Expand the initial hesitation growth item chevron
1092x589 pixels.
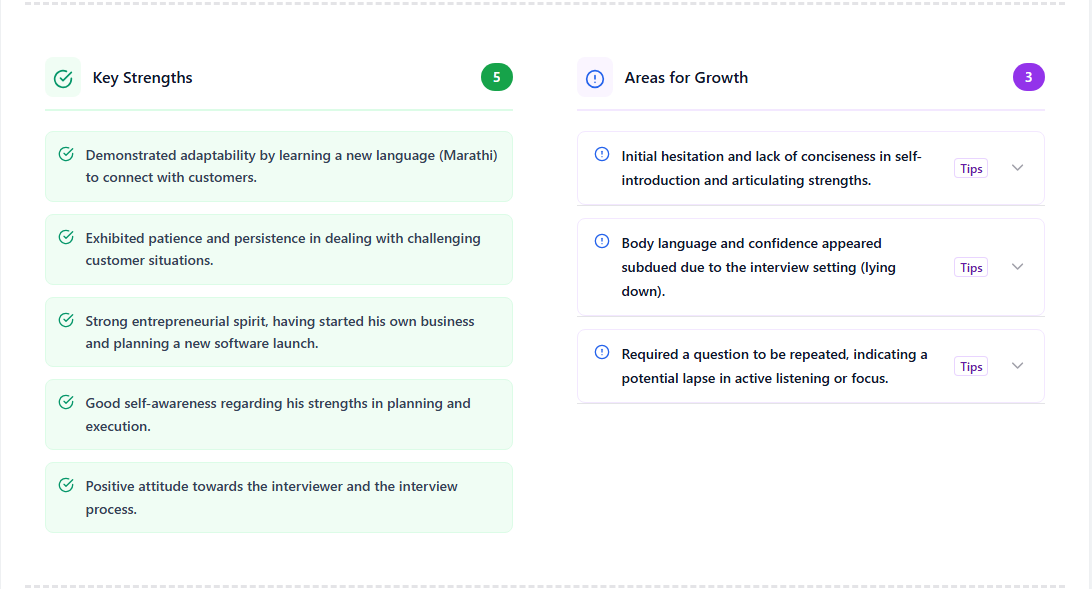(1018, 168)
